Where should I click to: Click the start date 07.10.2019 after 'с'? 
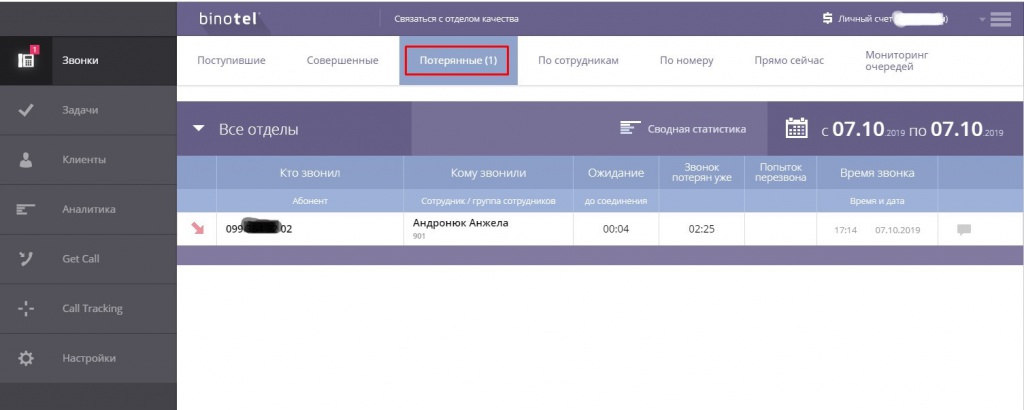tap(867, 129)
